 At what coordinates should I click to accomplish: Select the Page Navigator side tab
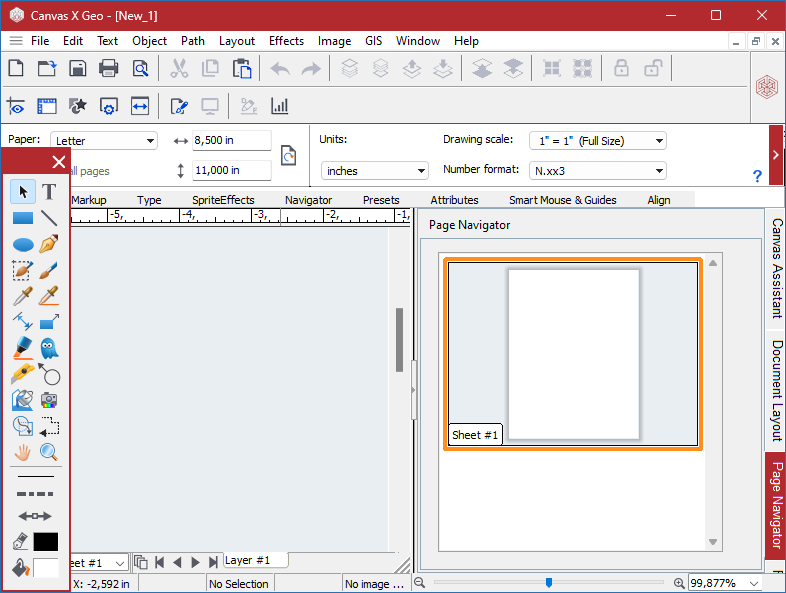[776, 505]
